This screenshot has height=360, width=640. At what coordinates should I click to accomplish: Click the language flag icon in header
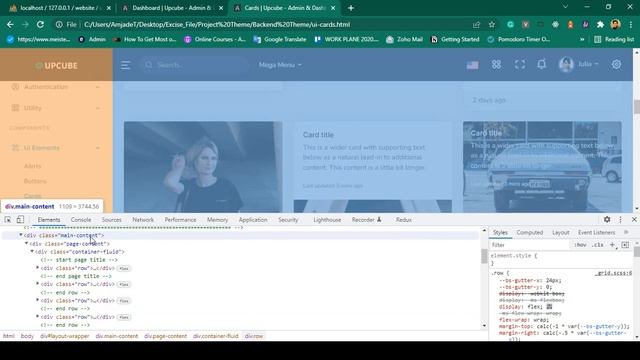tap(472, 65)
